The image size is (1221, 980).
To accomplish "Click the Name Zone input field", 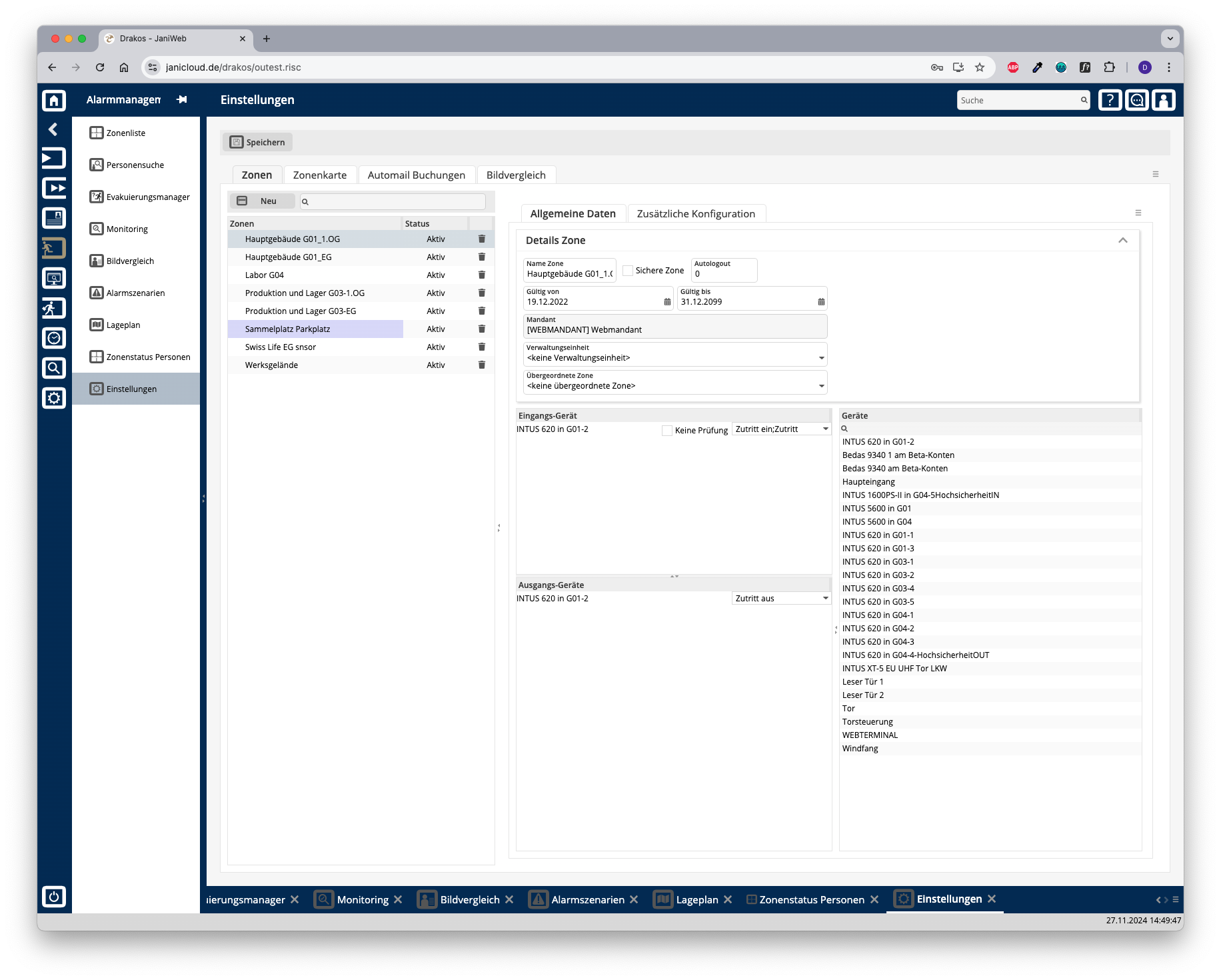I will (x=569, y=270).
